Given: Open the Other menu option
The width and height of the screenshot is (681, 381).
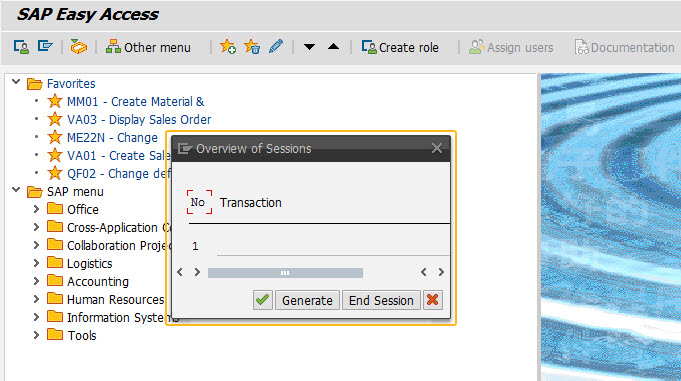Looking at the screenshot, I should pos(148,47).
